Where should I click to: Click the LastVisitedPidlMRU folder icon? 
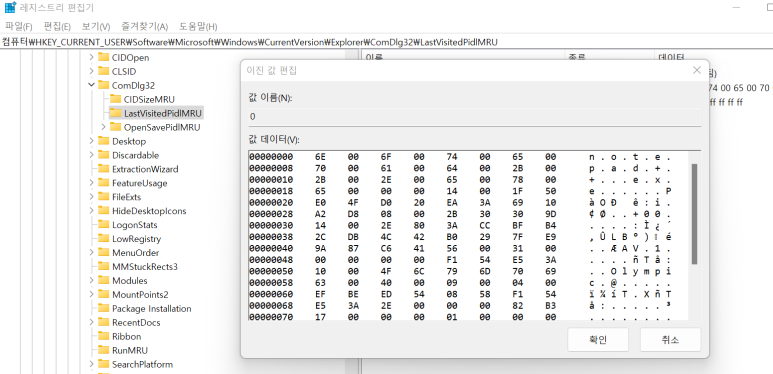pos(115,113)
